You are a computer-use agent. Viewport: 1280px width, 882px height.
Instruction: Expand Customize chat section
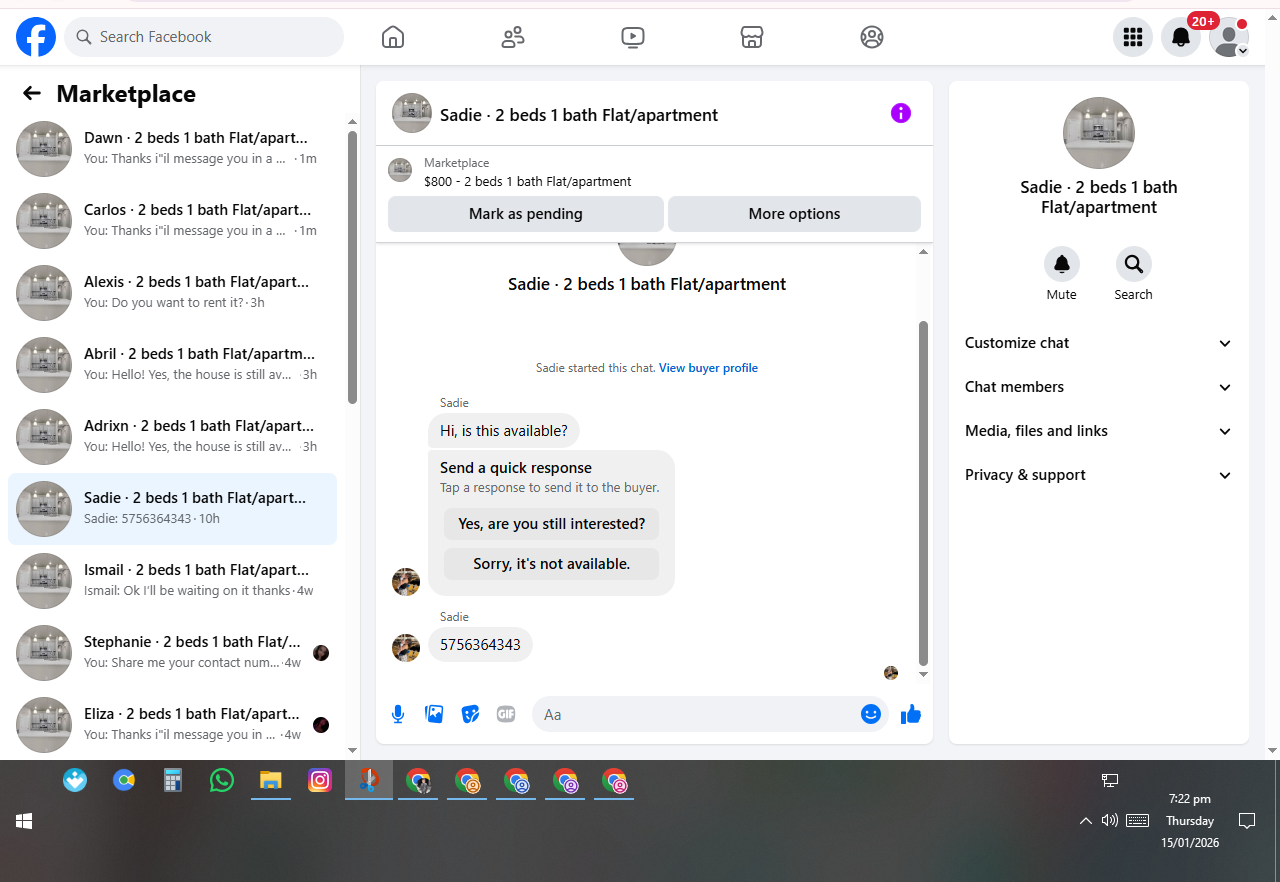pyautogui.click(x=1098, y=343)
